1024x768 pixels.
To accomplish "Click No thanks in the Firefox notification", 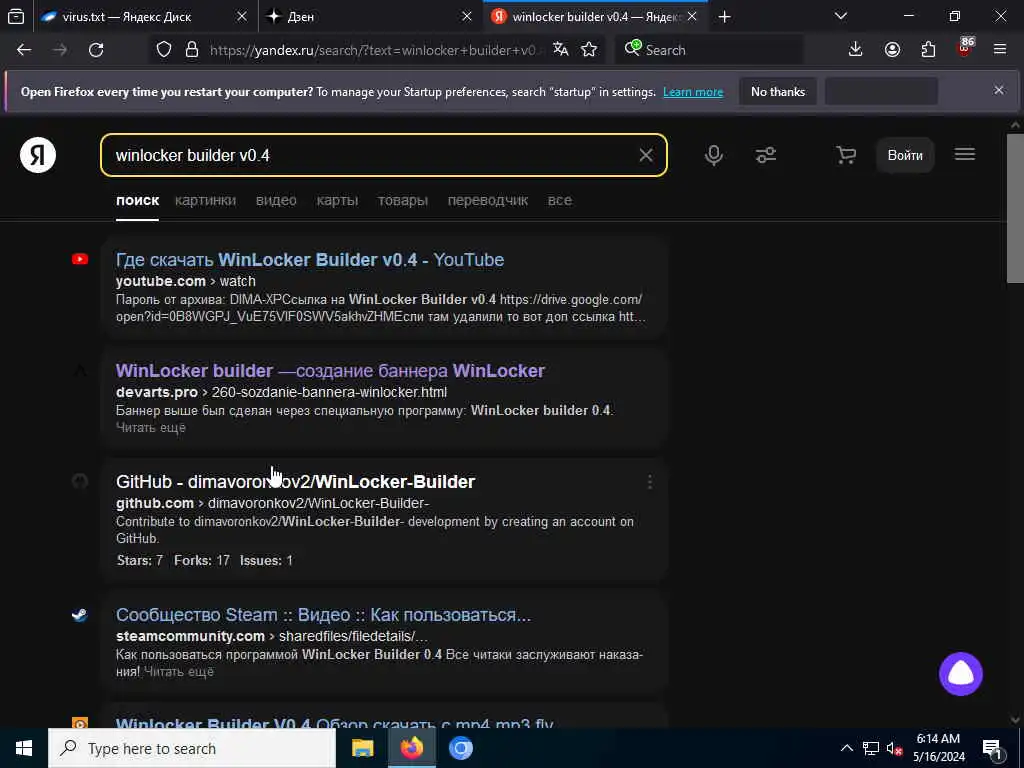I will (778, 92).
